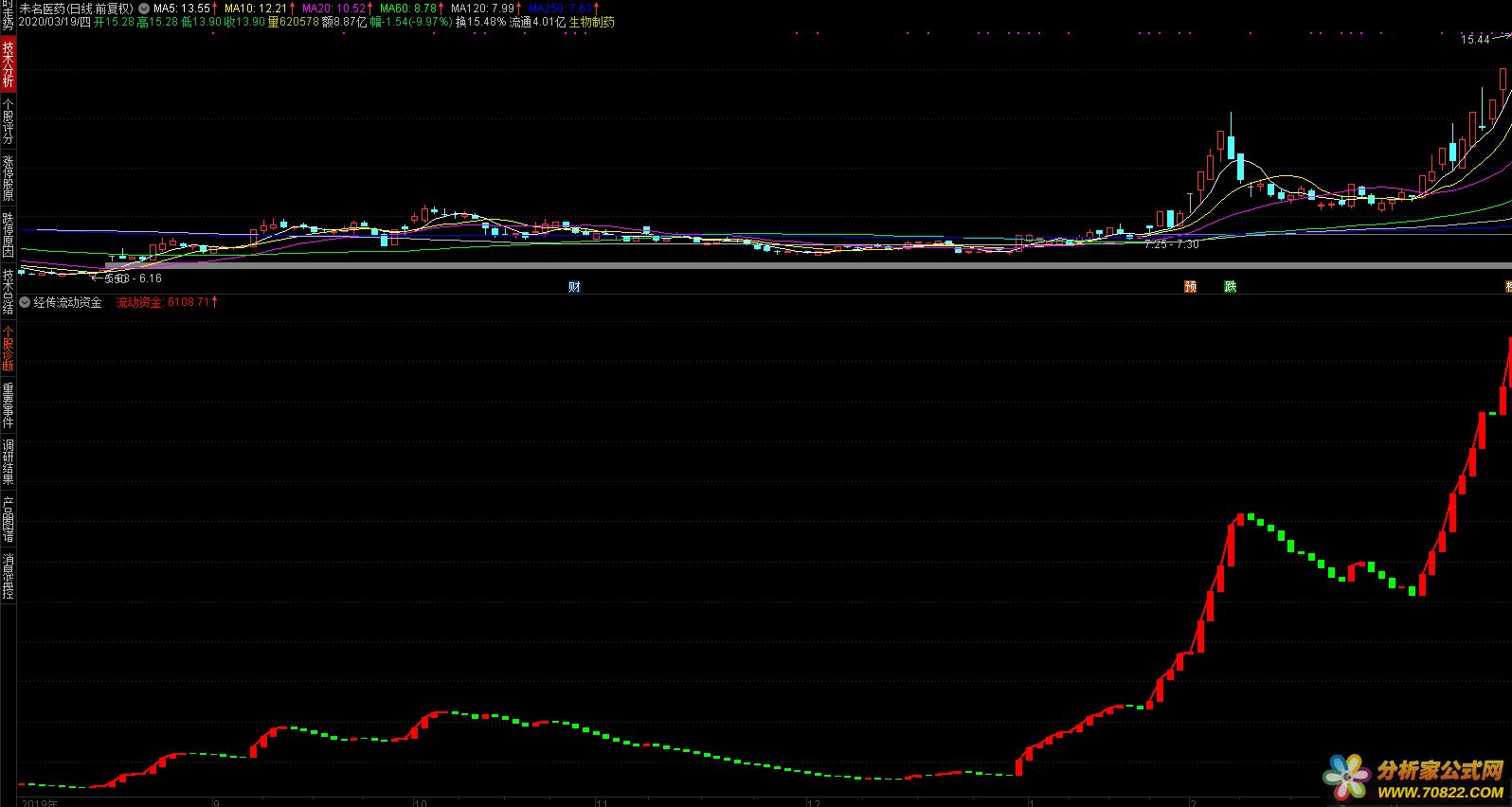Show 重要事件 sidebar panel

click(x=8, y=405)
